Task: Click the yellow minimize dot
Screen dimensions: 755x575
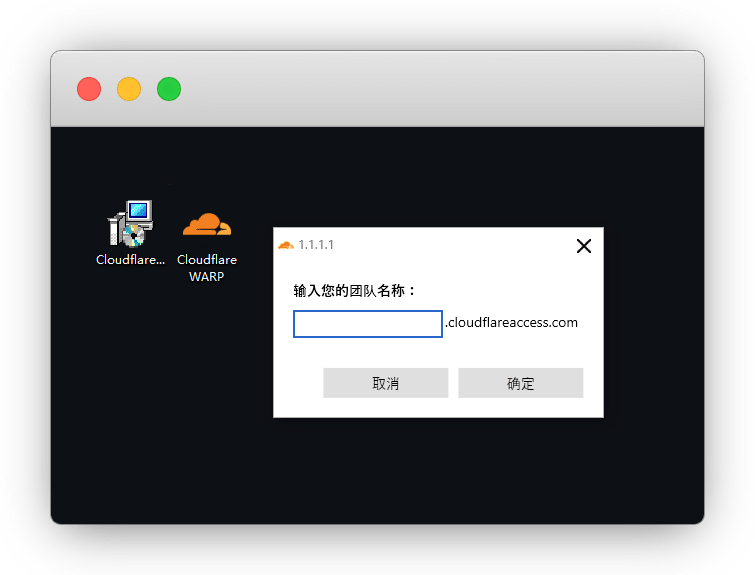Action: (x=129, y=89)
